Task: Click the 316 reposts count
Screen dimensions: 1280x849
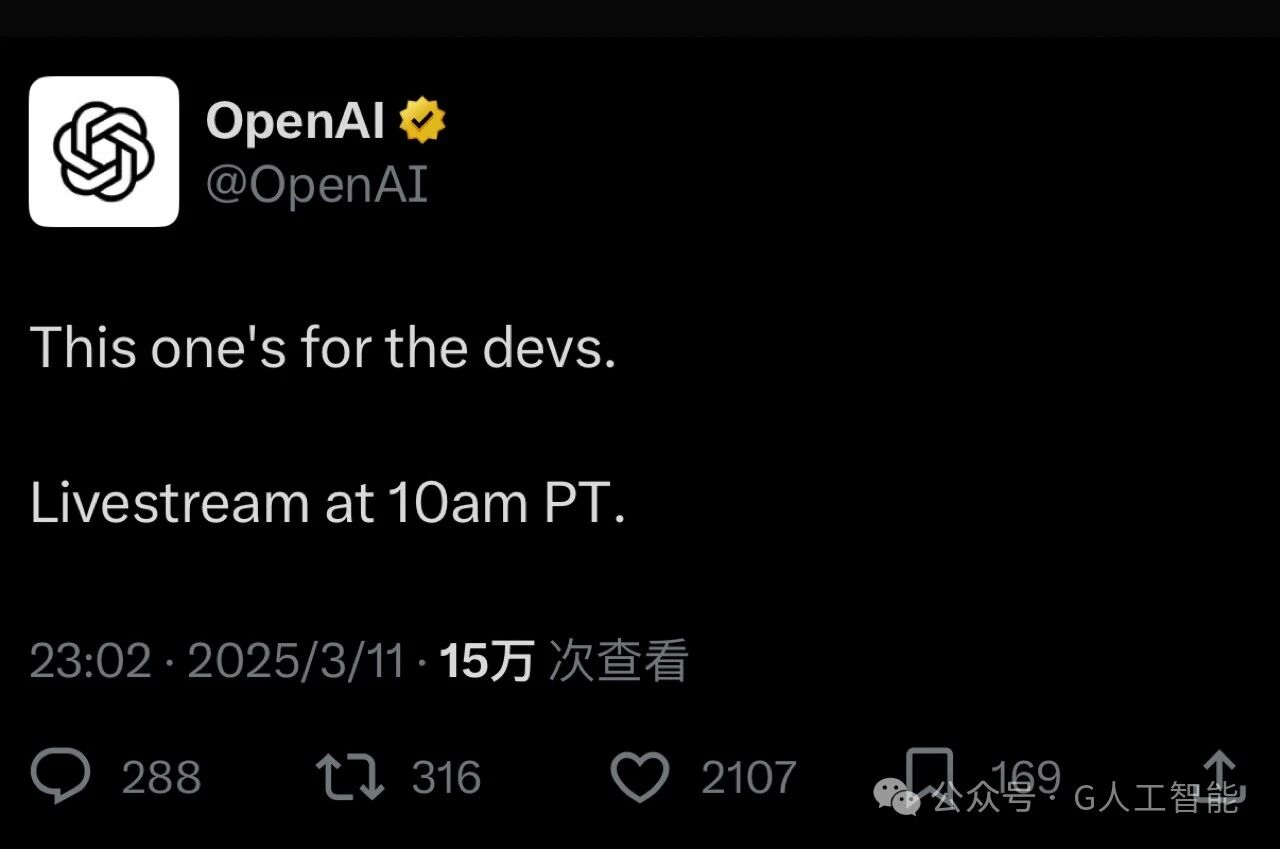Action: click(x=446, y=778)
